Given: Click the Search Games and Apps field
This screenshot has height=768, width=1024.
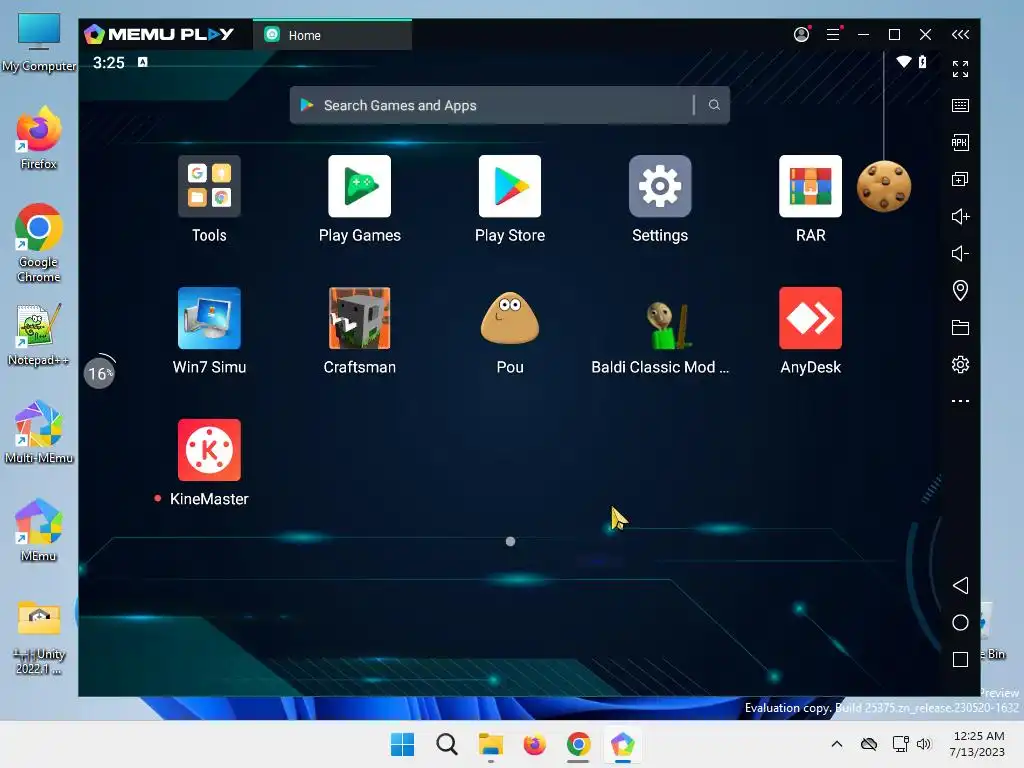Looking at the screenshot, I should coord(509,105).
